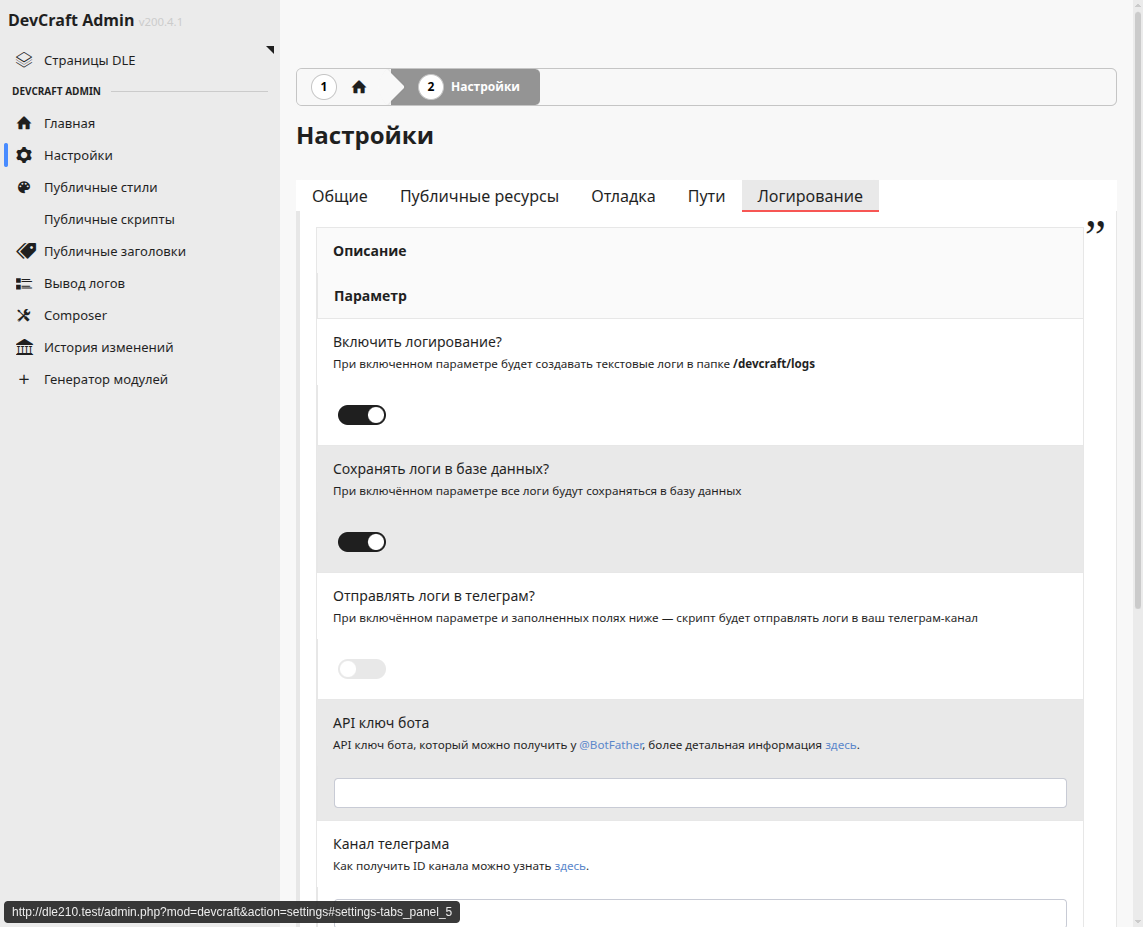
Task: Click the API ключ бота input field
Action: pyautogui.click(x=700, y=793)
